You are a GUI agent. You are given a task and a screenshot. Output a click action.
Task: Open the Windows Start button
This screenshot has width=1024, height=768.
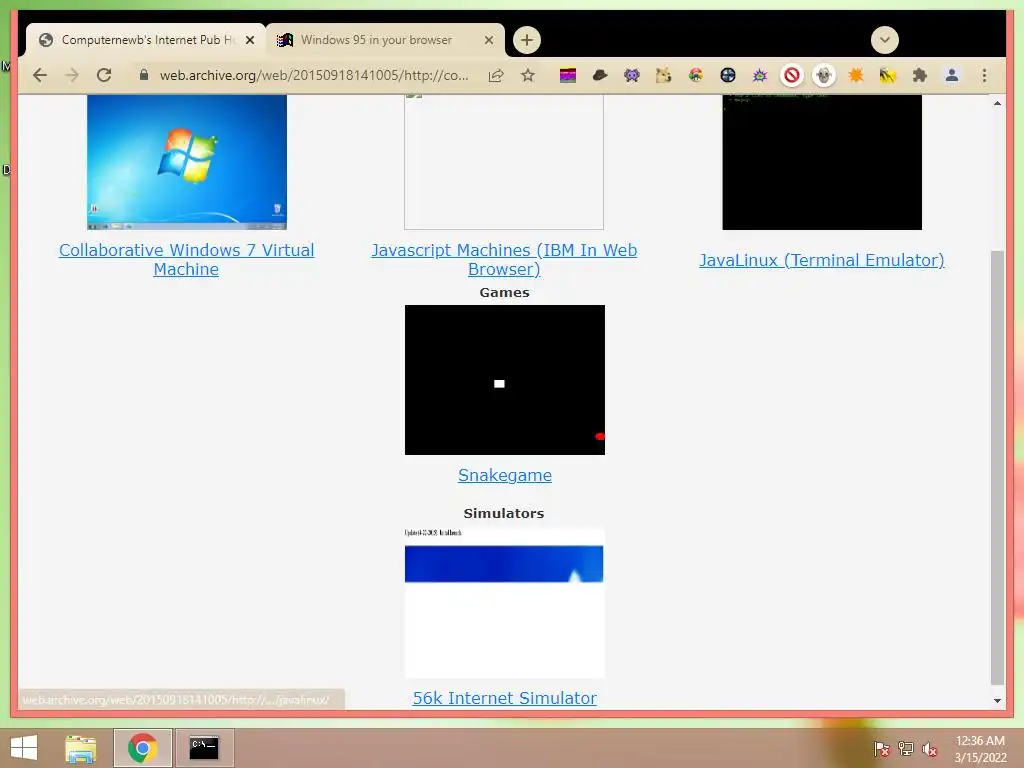(24, 748)
